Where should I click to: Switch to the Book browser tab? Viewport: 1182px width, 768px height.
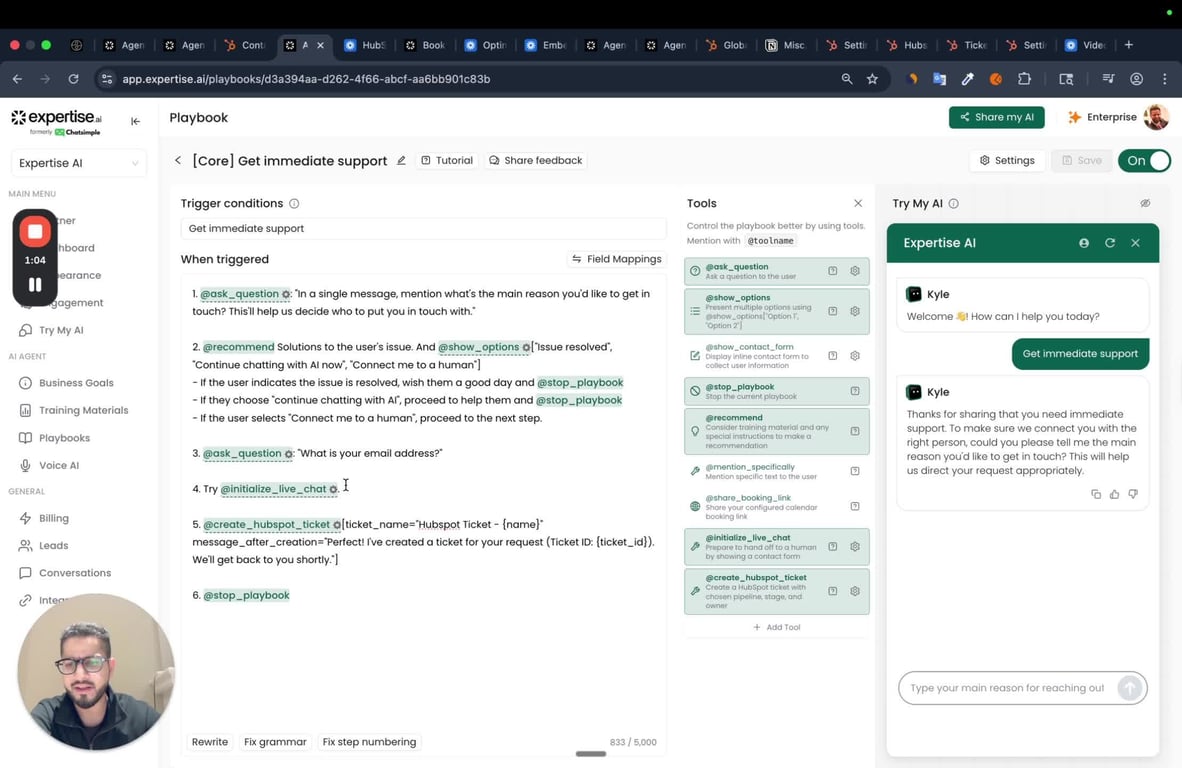click(x=425, y=45)
